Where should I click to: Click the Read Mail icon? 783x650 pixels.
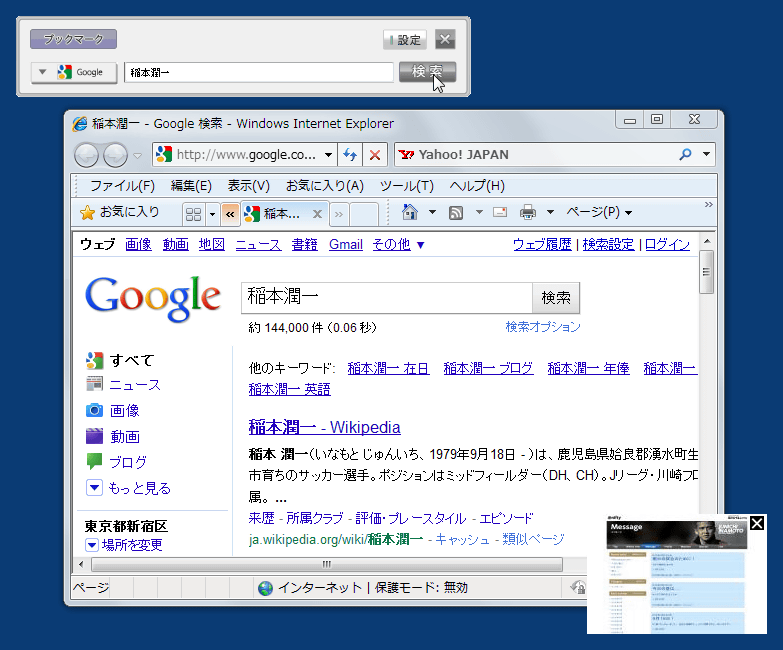tap(500, 212)
